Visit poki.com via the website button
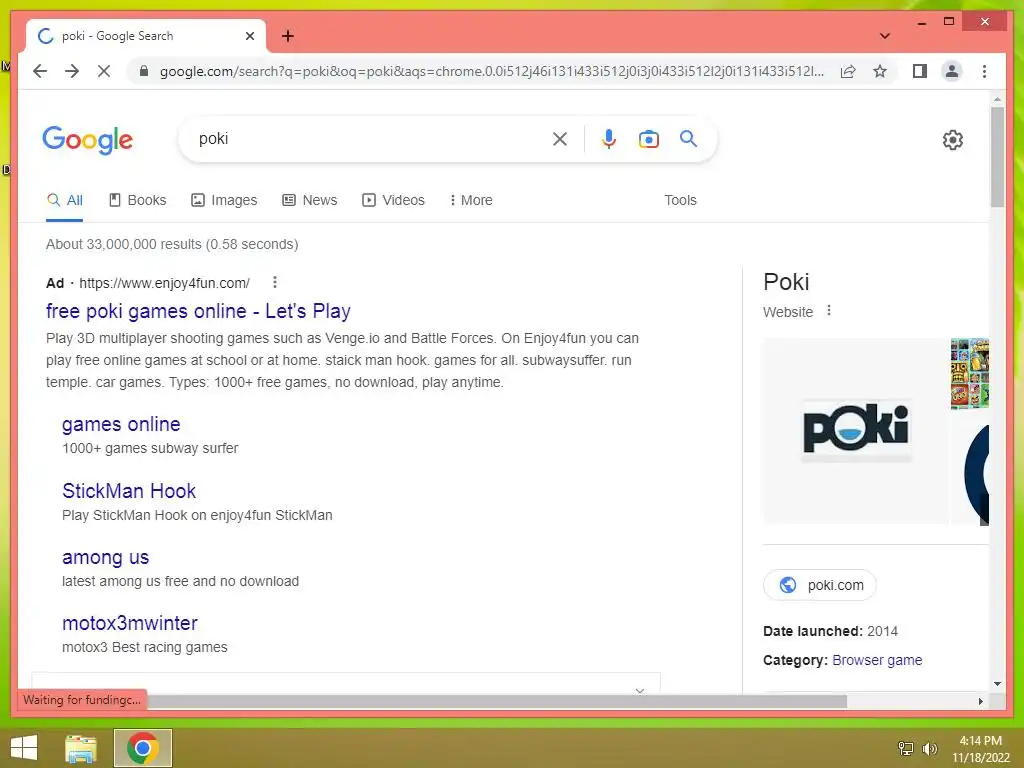The image size is (1024, 768). pos(820,585)
